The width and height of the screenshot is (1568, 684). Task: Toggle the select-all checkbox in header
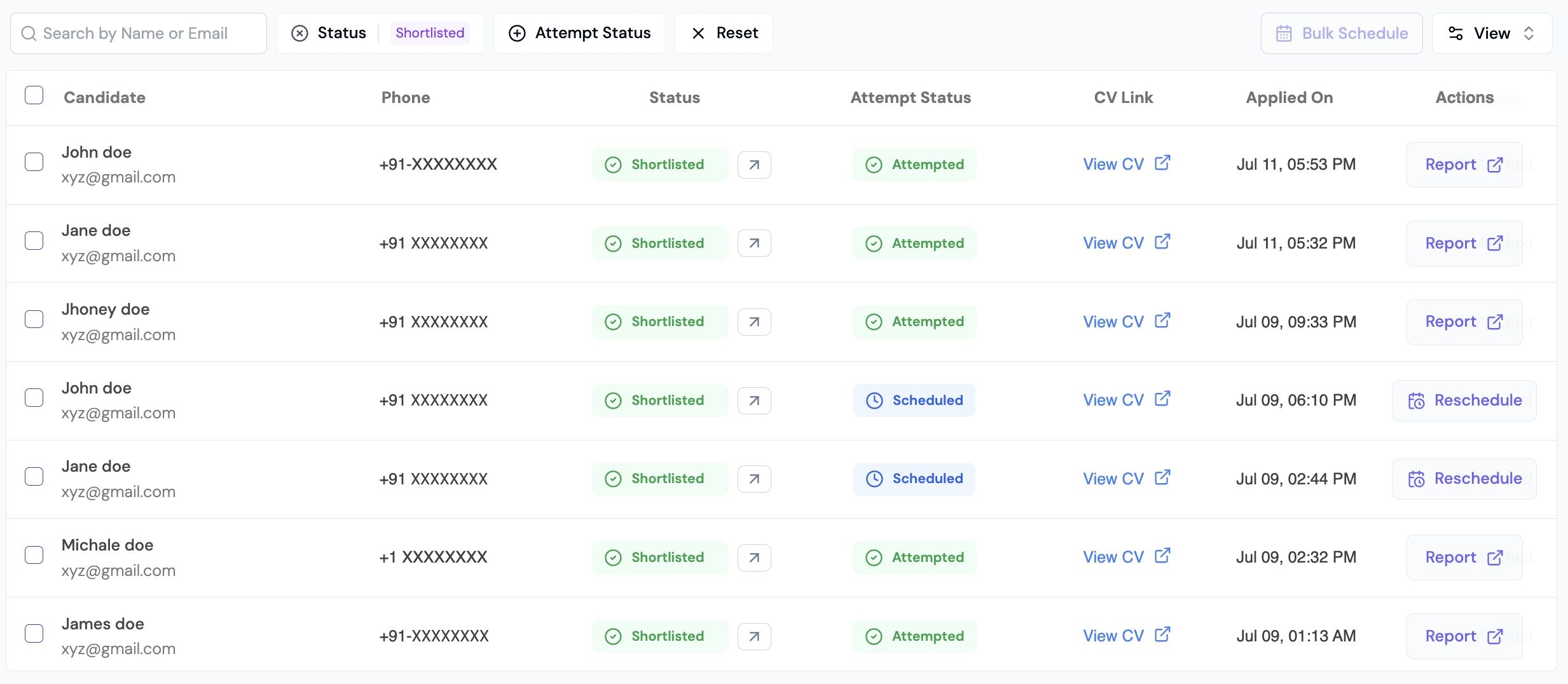34,95
